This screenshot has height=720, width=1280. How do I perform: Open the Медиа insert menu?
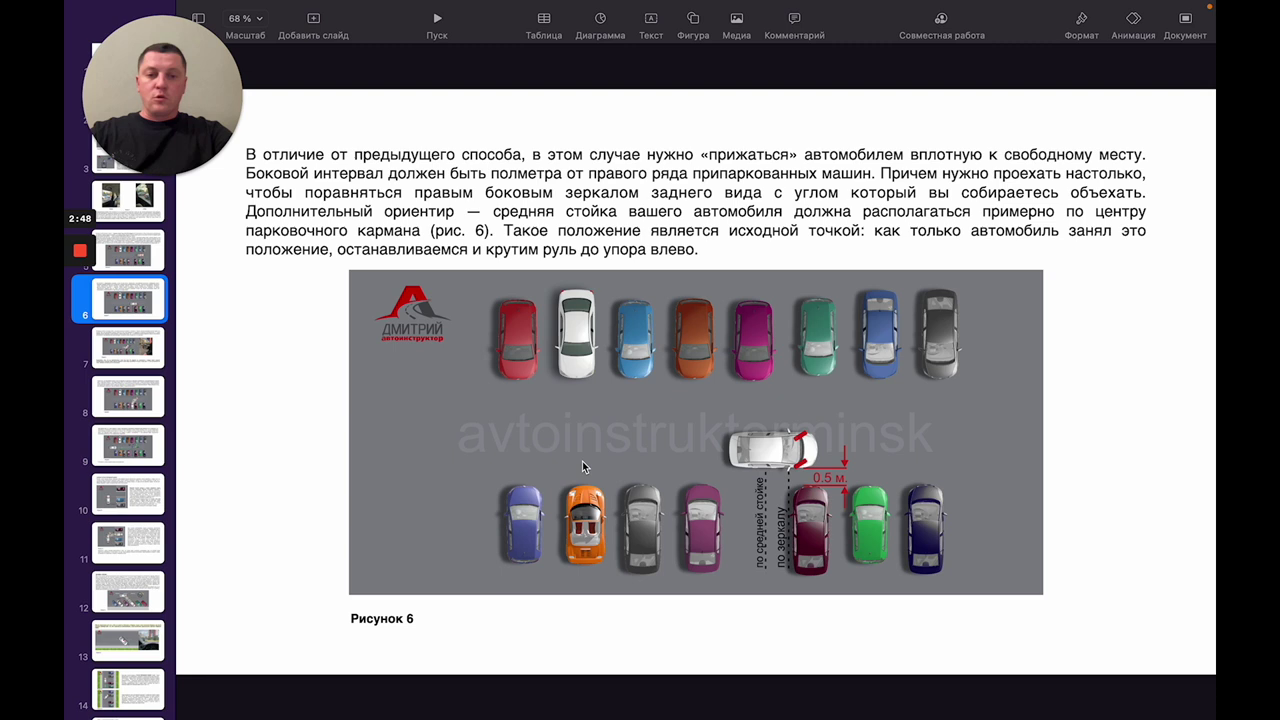pos(737,18)
